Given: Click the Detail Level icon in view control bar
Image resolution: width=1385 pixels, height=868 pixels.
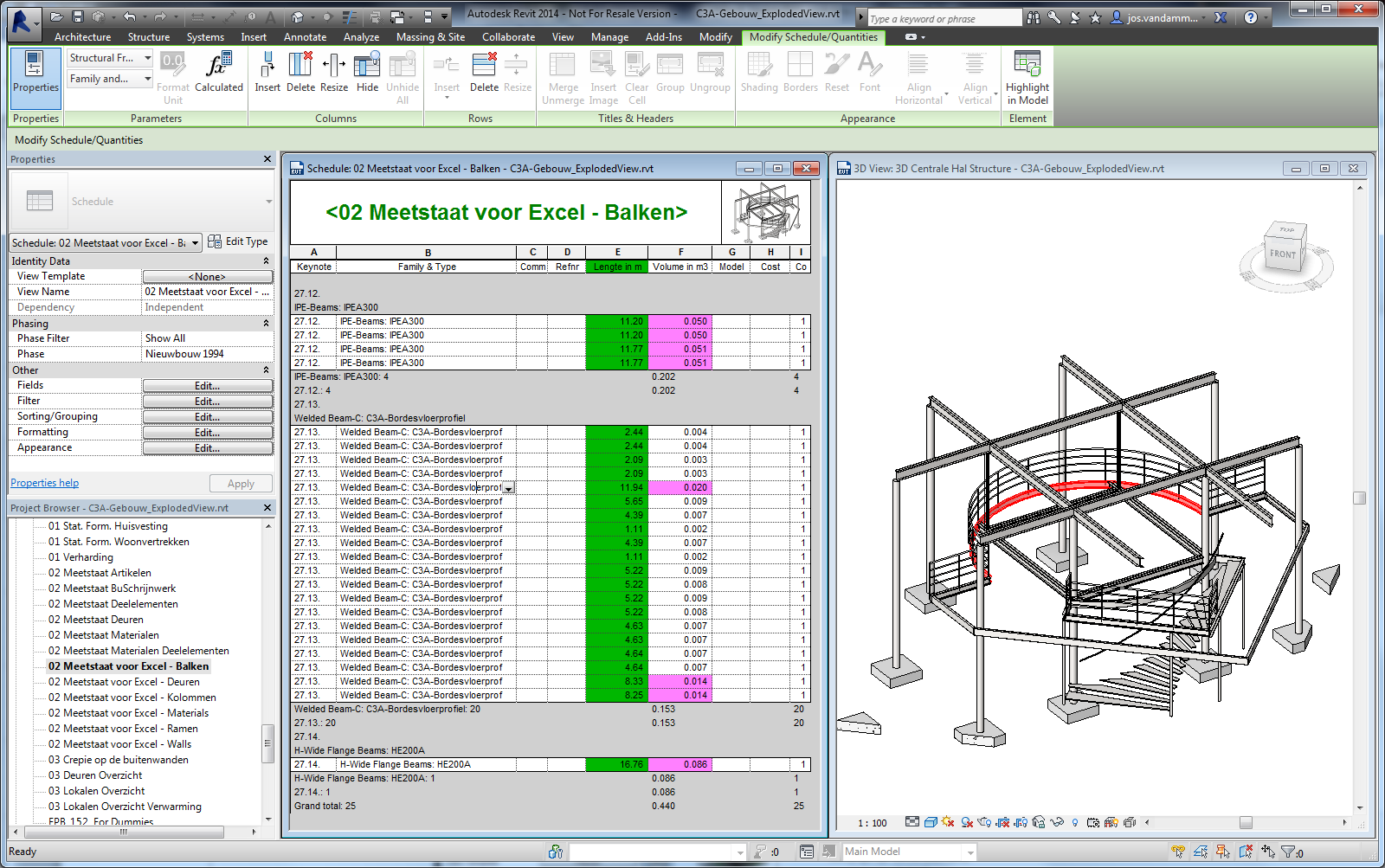Looking at the screenshot, I should pos(912,822).
